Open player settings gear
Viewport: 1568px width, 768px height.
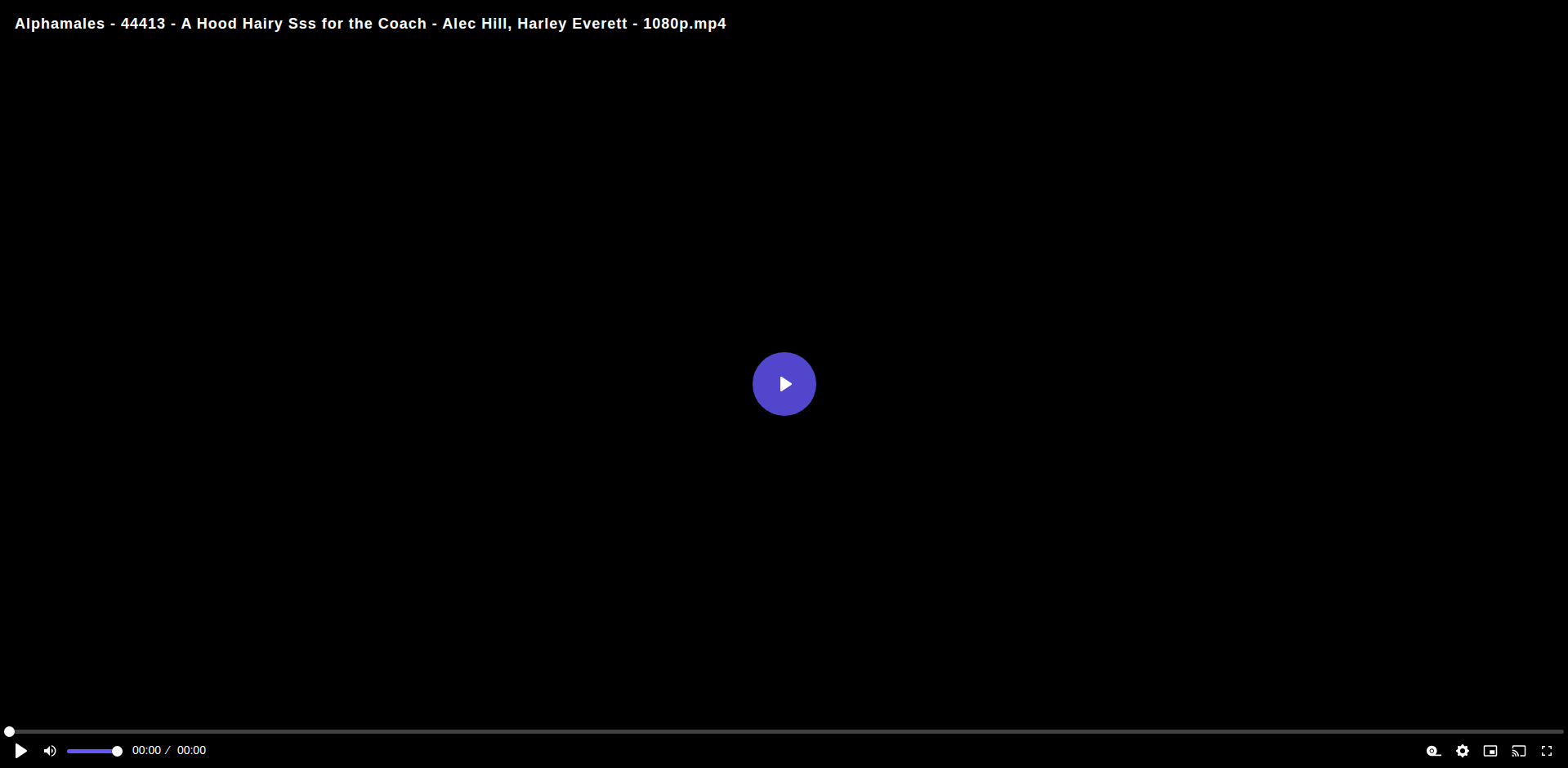tap(1463, 751)
